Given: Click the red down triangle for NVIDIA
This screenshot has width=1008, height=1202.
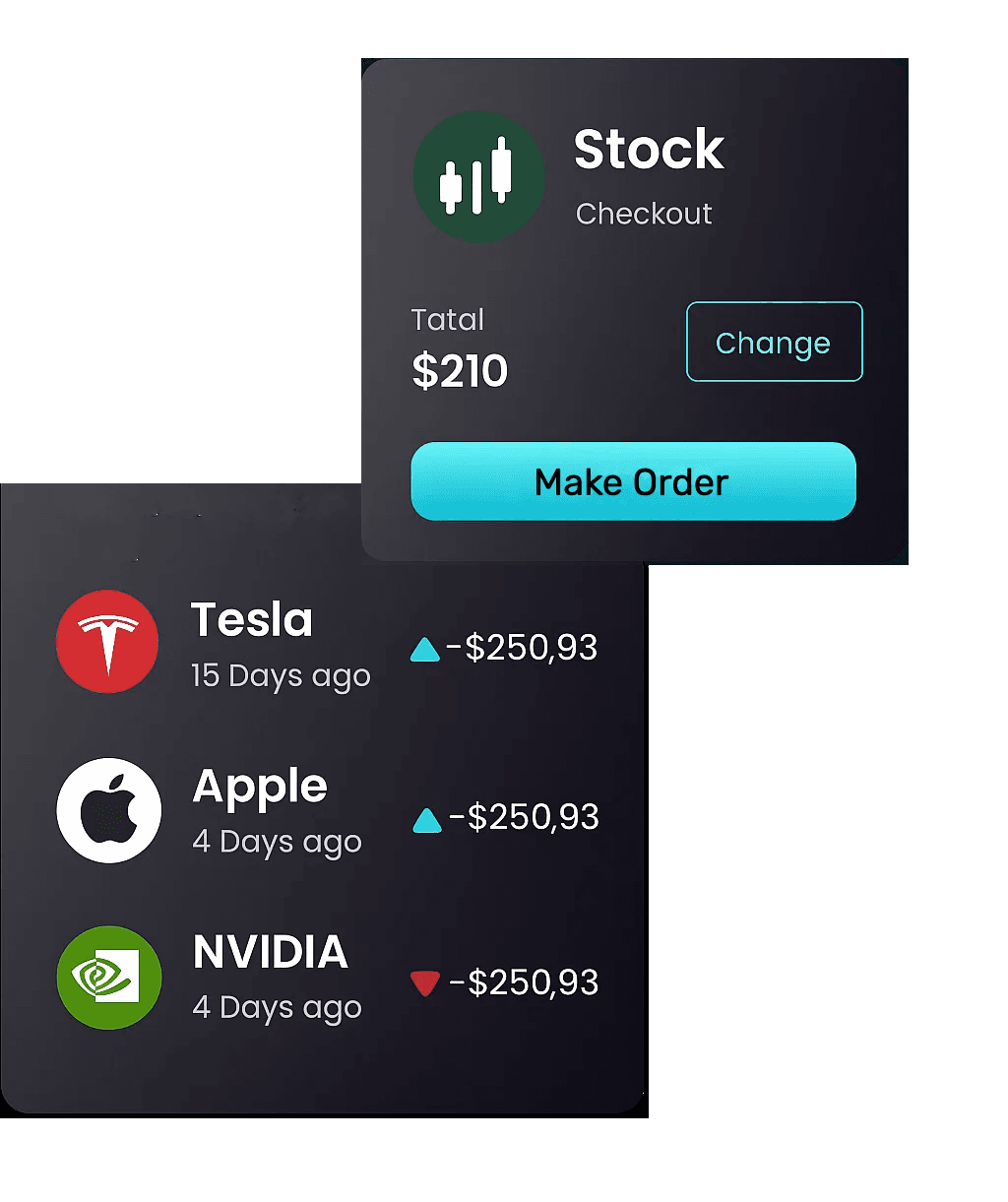Looking at the screenshot, I should point(424,982).
